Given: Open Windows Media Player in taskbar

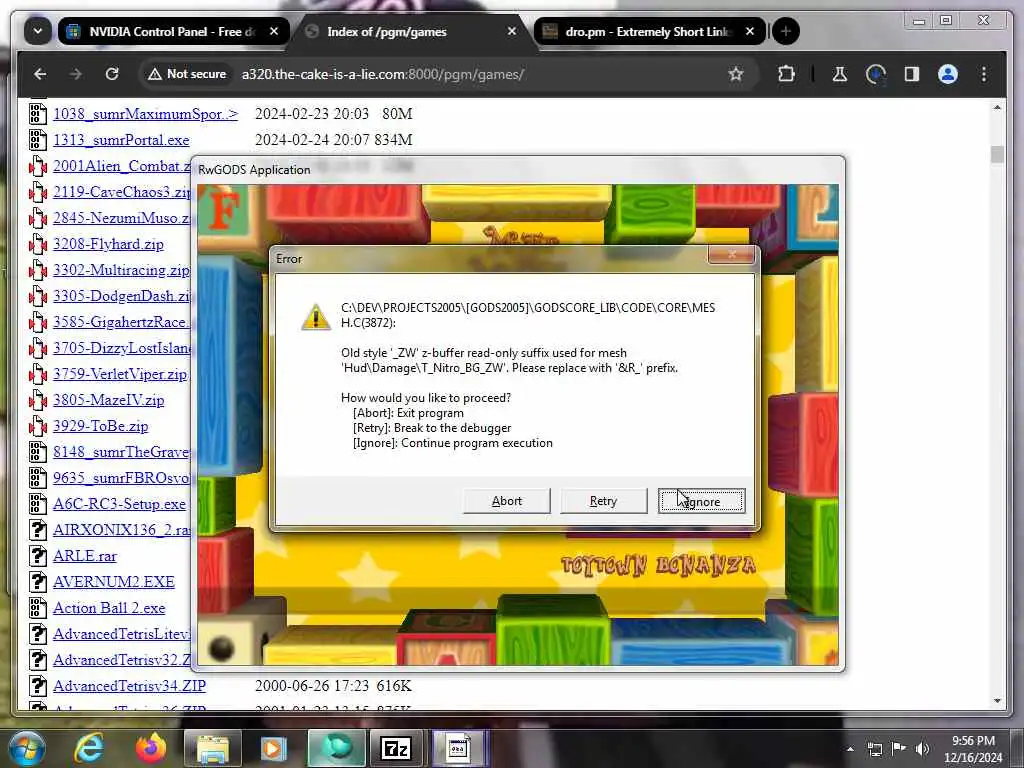Looking at the screenshot, I should click(x=274, y=748).
